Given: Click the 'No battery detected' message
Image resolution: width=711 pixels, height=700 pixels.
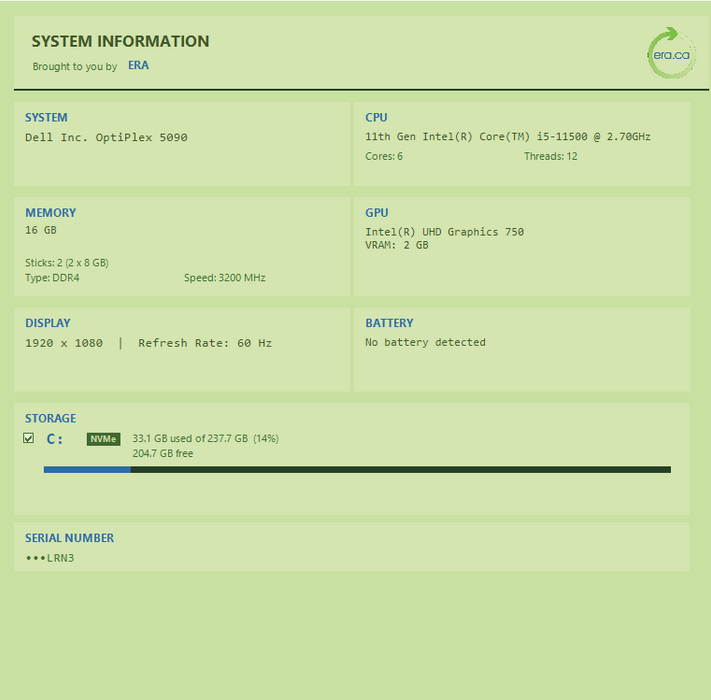Looking at the screenshot, I should [425, 342].
